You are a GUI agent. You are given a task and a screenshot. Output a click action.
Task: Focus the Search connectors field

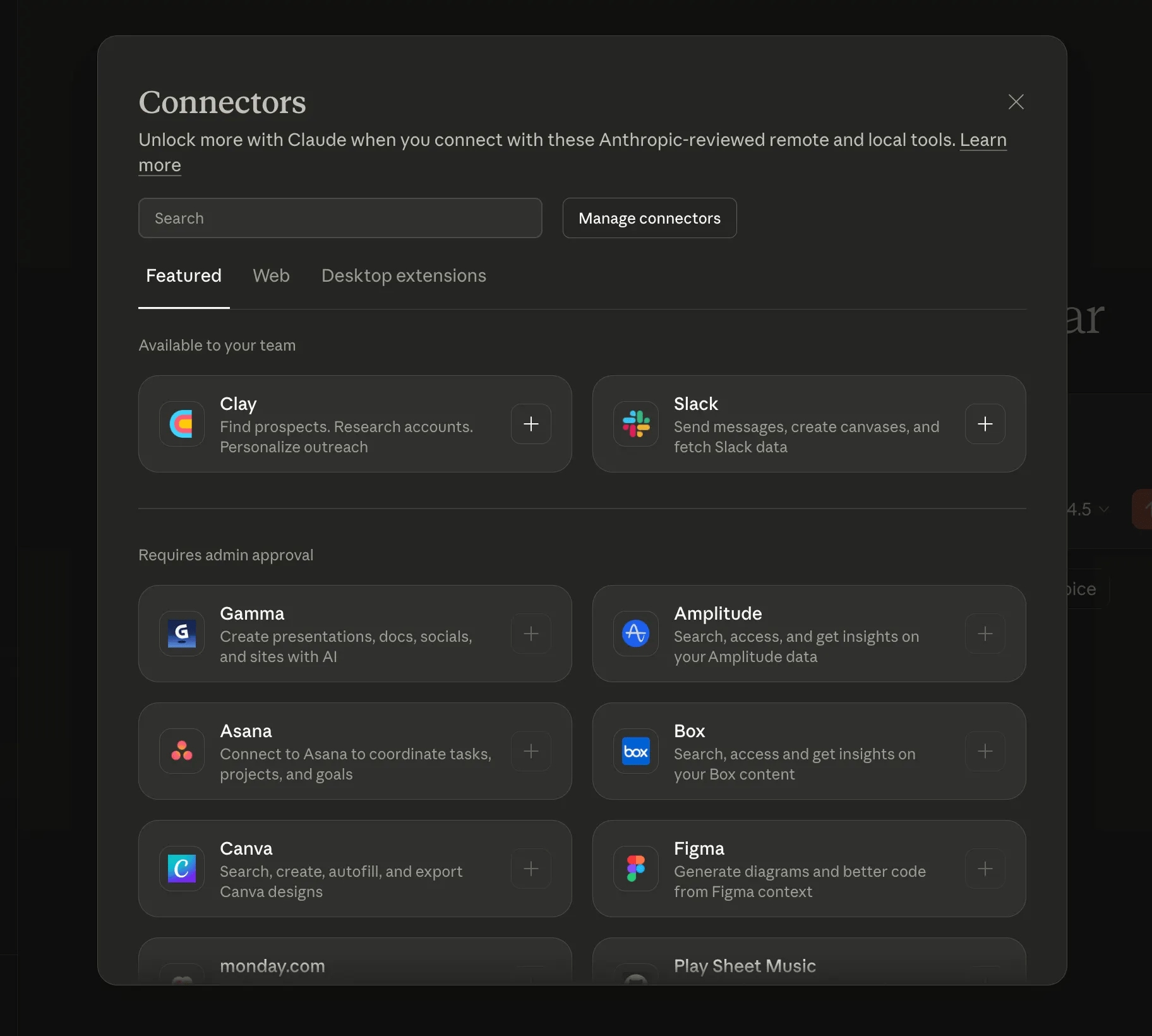[x=340, y=218]
